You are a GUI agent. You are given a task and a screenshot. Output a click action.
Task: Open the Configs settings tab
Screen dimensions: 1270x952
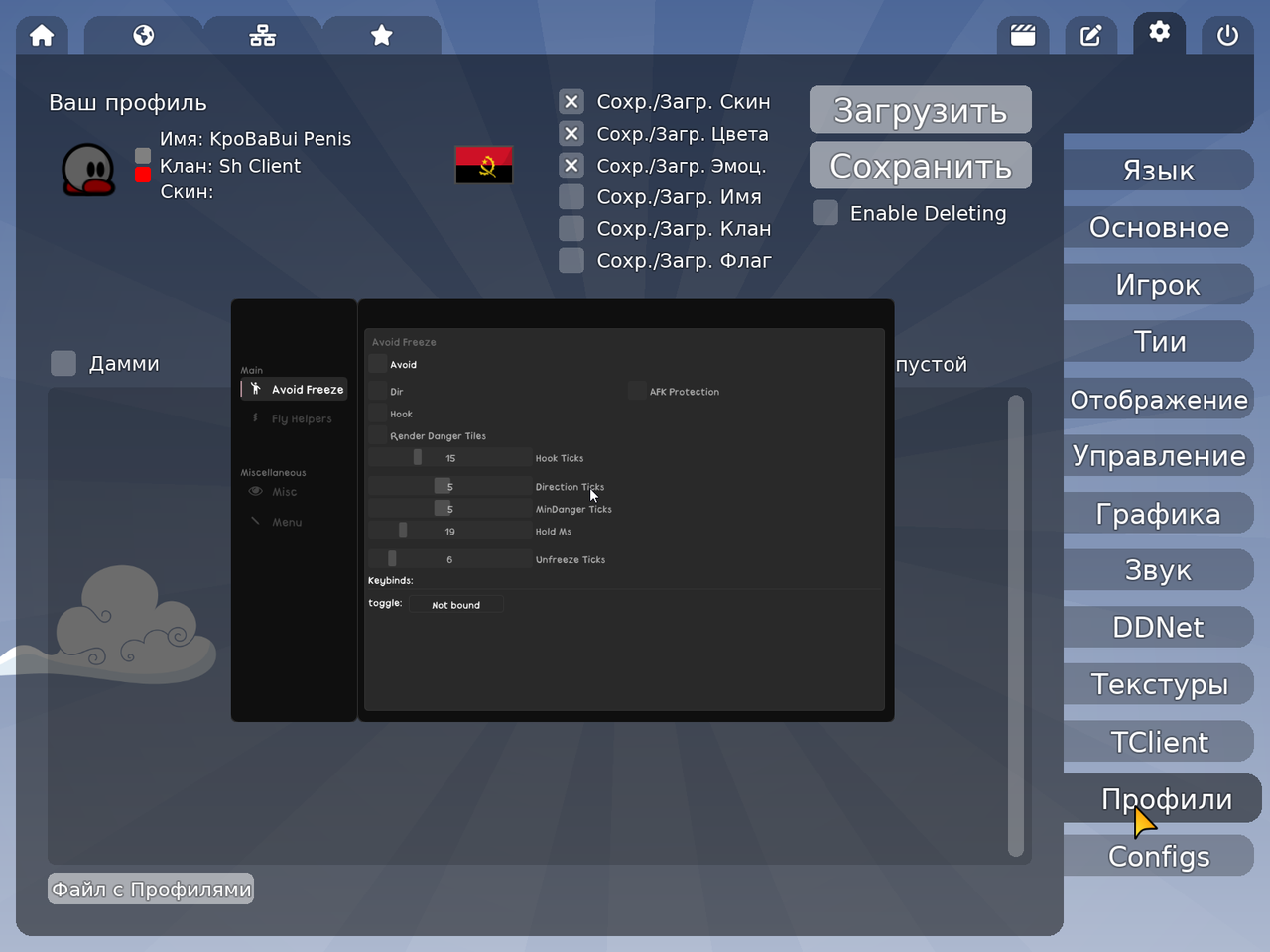(x=1159, y=855)
